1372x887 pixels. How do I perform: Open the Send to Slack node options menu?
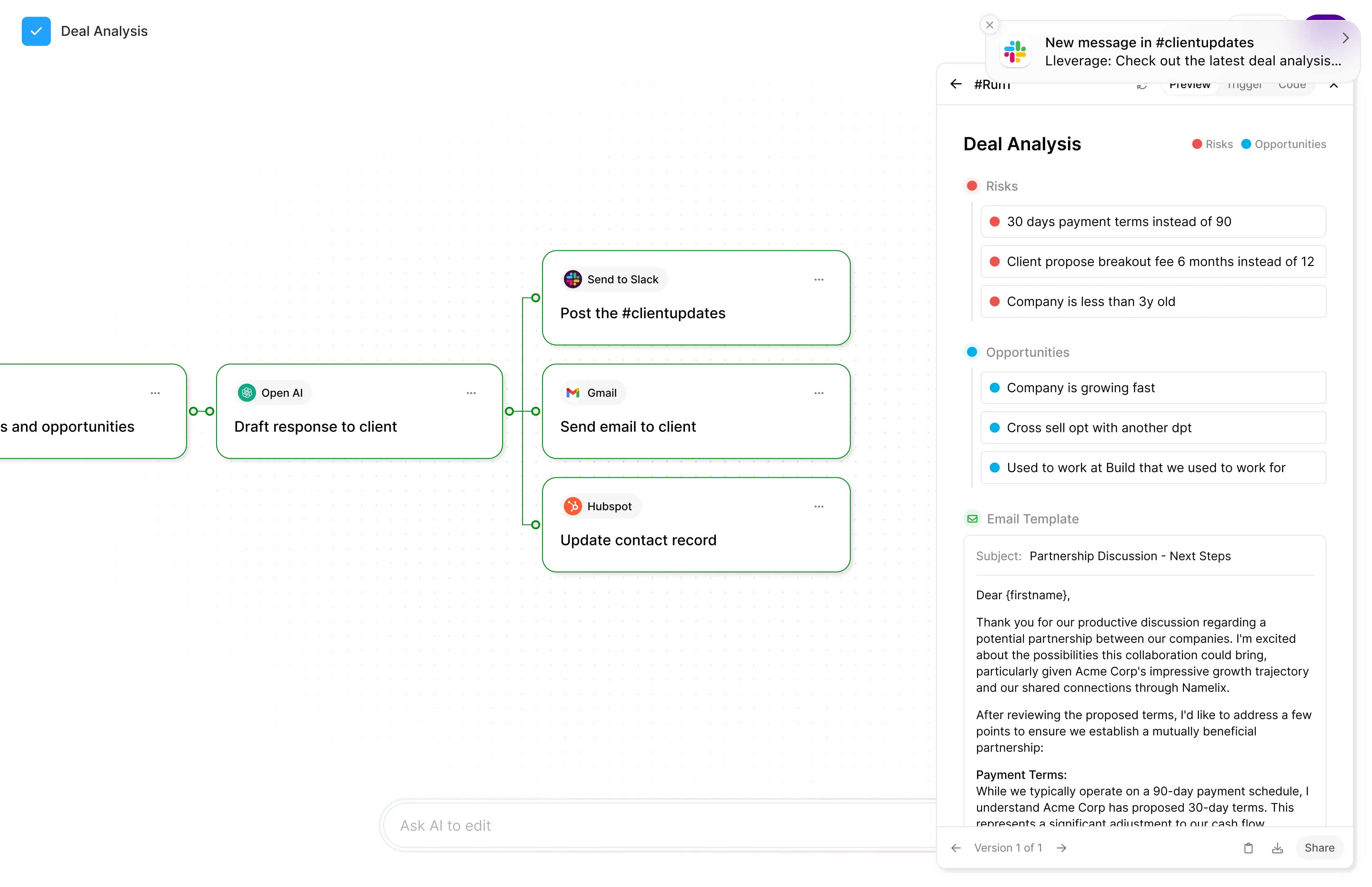point(818,279)
